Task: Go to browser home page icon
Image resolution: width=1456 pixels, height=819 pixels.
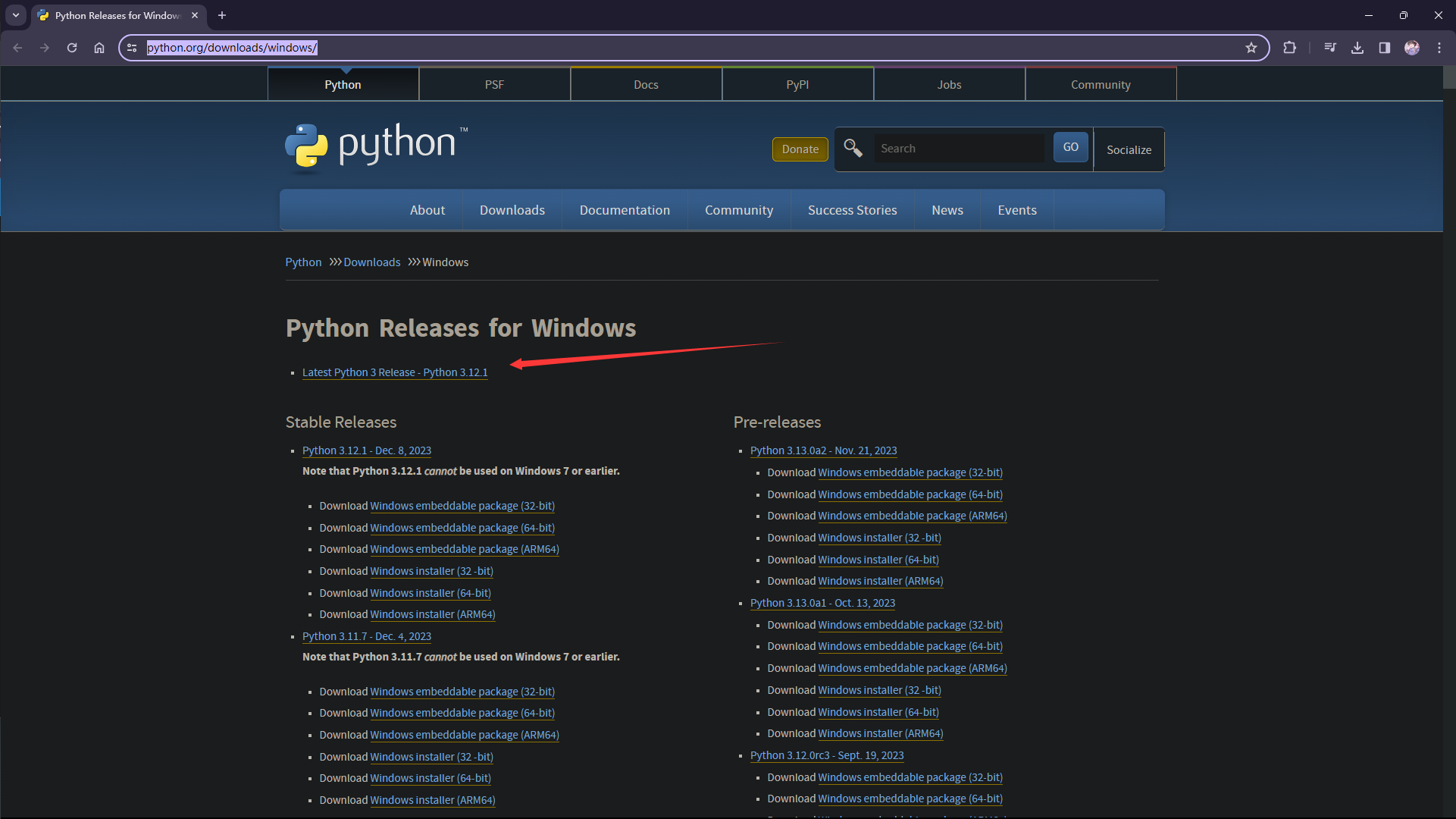Action: tap(99, 48)
